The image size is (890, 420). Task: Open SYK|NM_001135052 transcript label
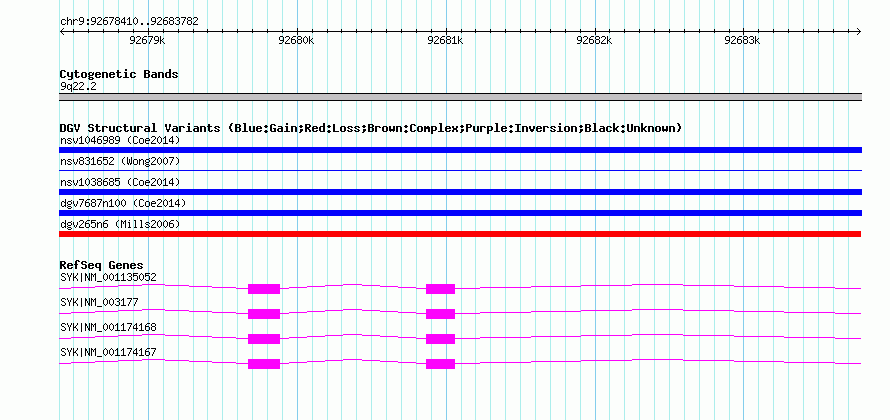108,277
